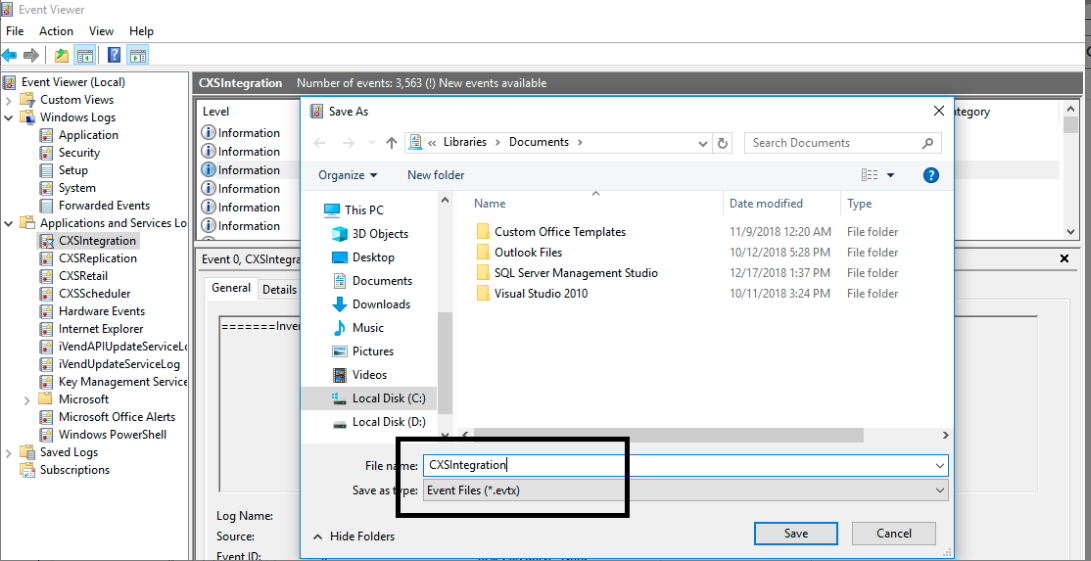Click the Search Documents box

pos(843,143)
